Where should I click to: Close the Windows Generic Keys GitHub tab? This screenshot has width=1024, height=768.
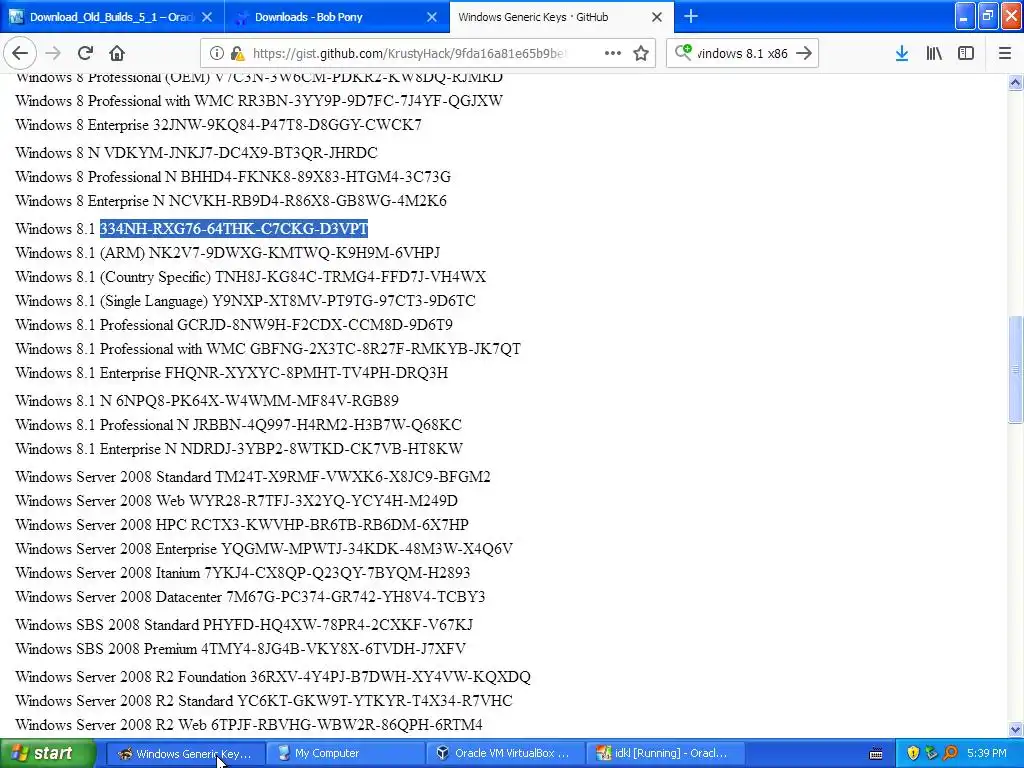click(x=657, y=17)
